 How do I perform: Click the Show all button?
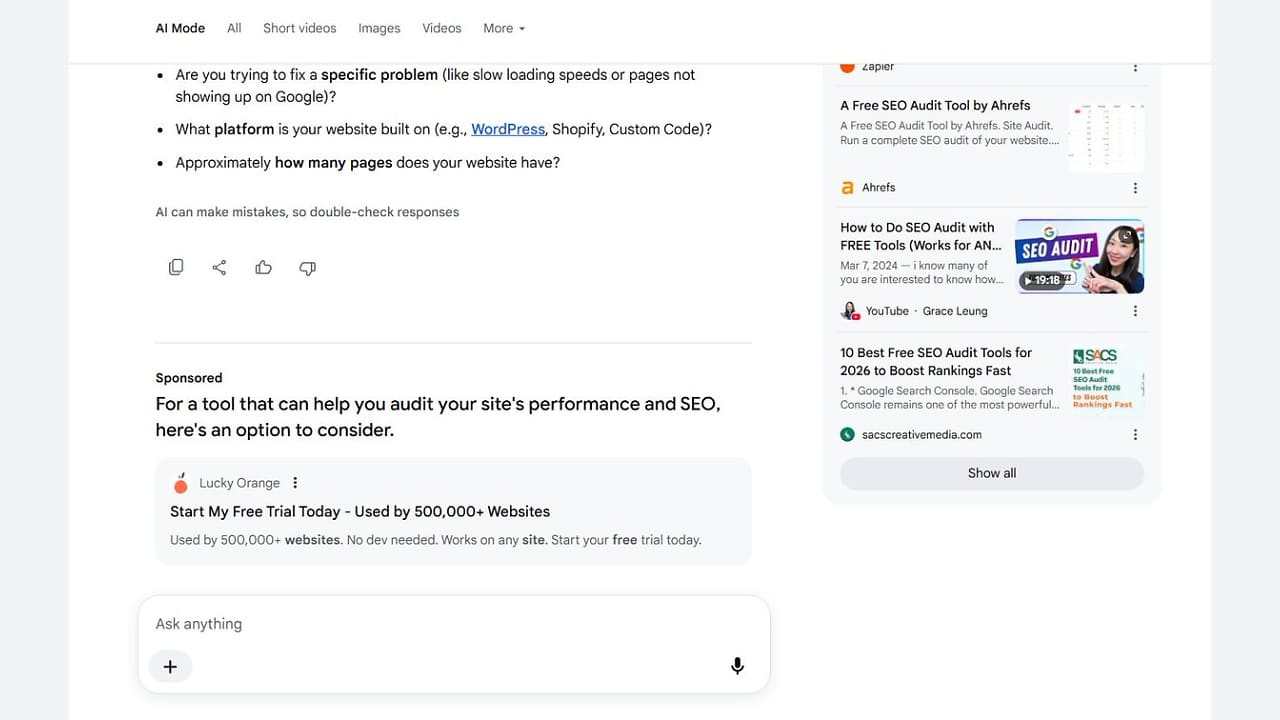pyautogui.click(x=992, y=473)
